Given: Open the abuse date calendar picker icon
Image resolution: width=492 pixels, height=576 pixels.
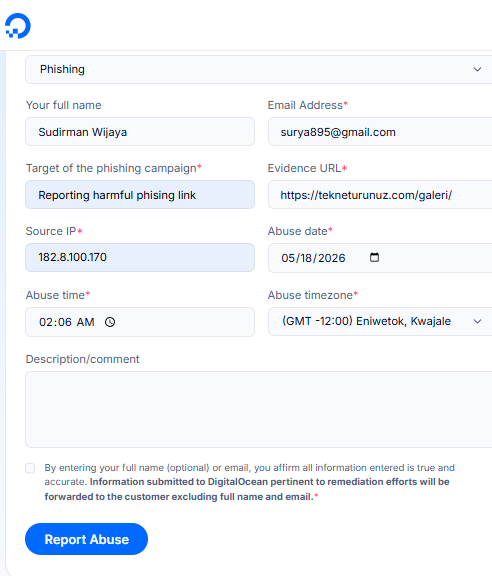Looking at the screenshot, I should click(374, 257).
